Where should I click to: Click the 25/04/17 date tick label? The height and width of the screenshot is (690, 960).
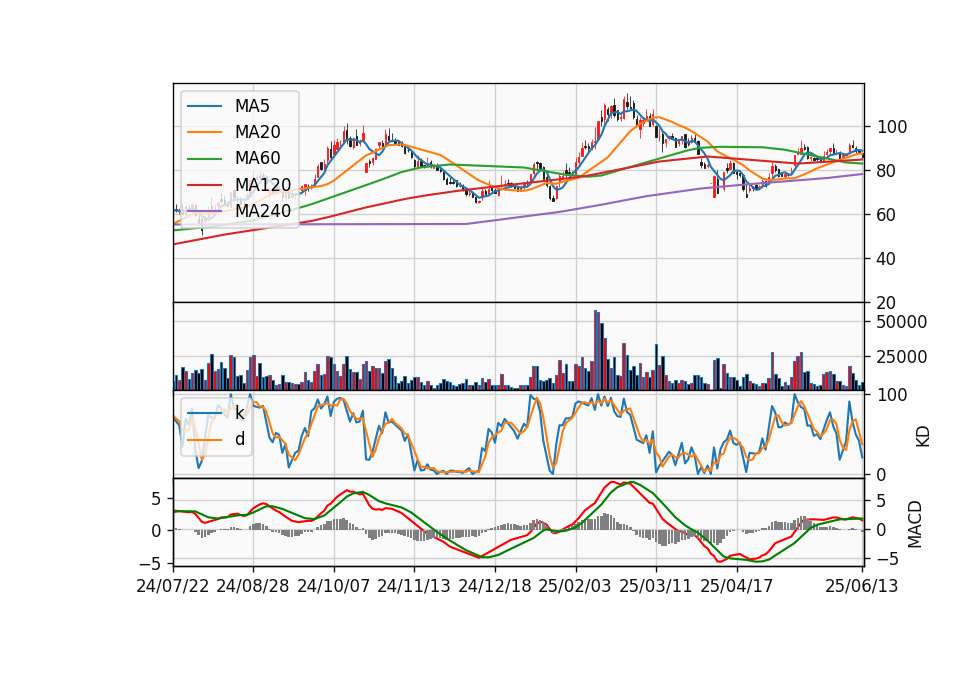(x=737, y=586)
